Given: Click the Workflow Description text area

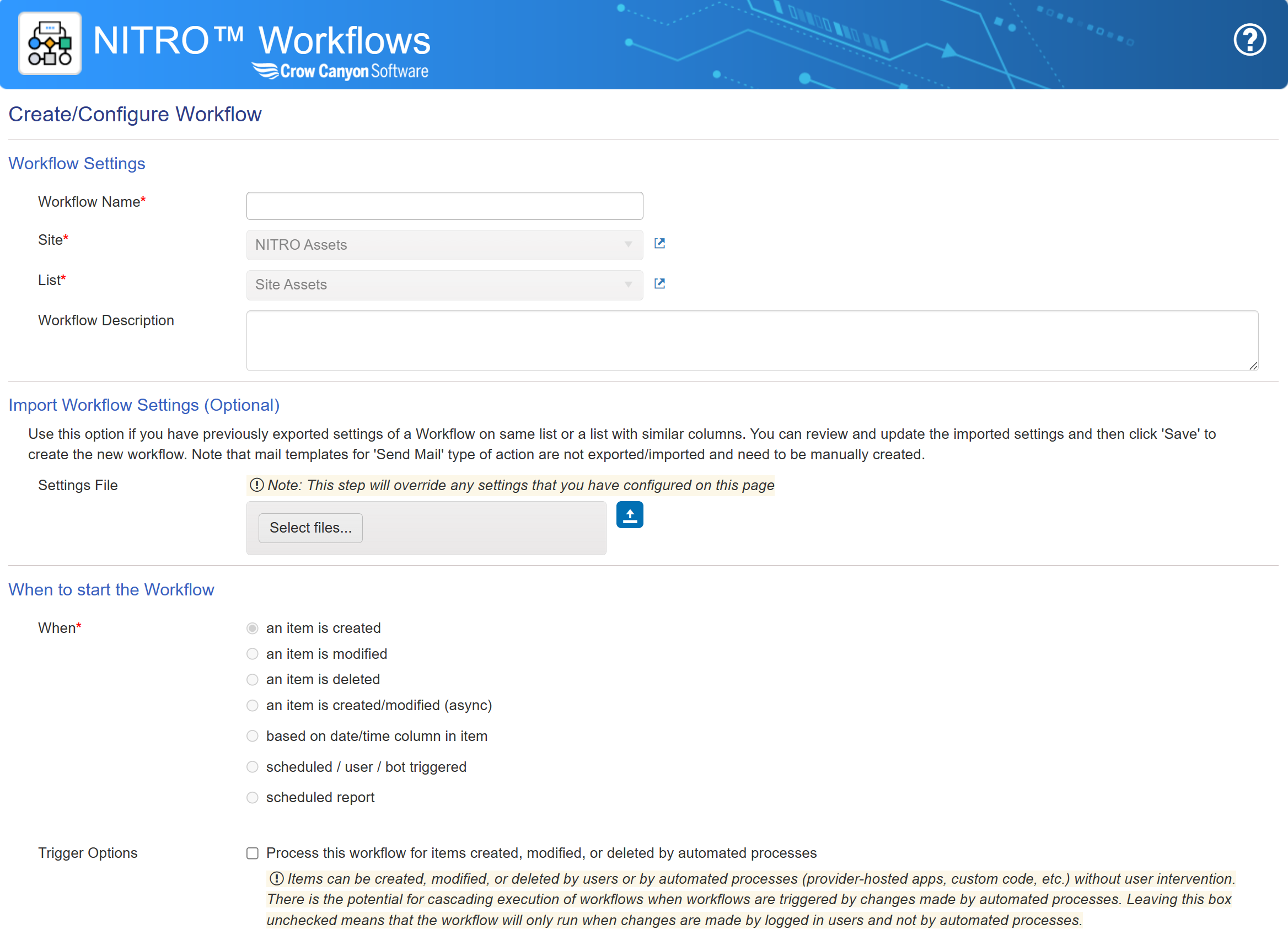Looking at the screenshot, I should [752, 341].
